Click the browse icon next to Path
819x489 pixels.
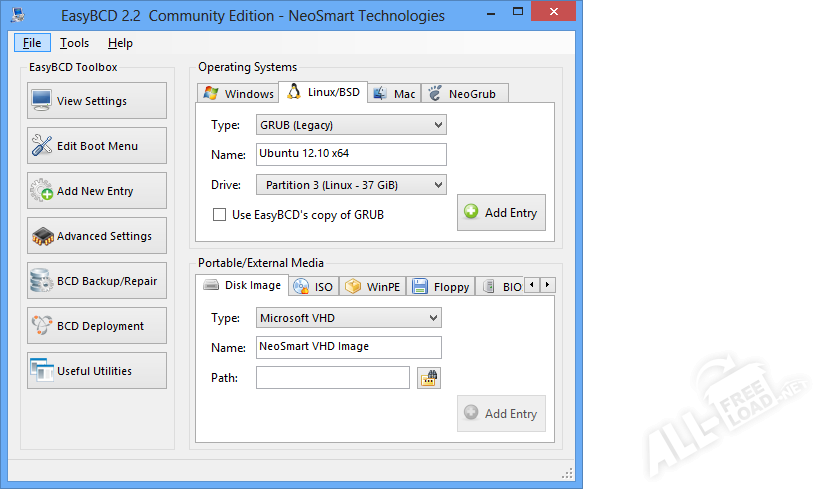pos(429,378)
